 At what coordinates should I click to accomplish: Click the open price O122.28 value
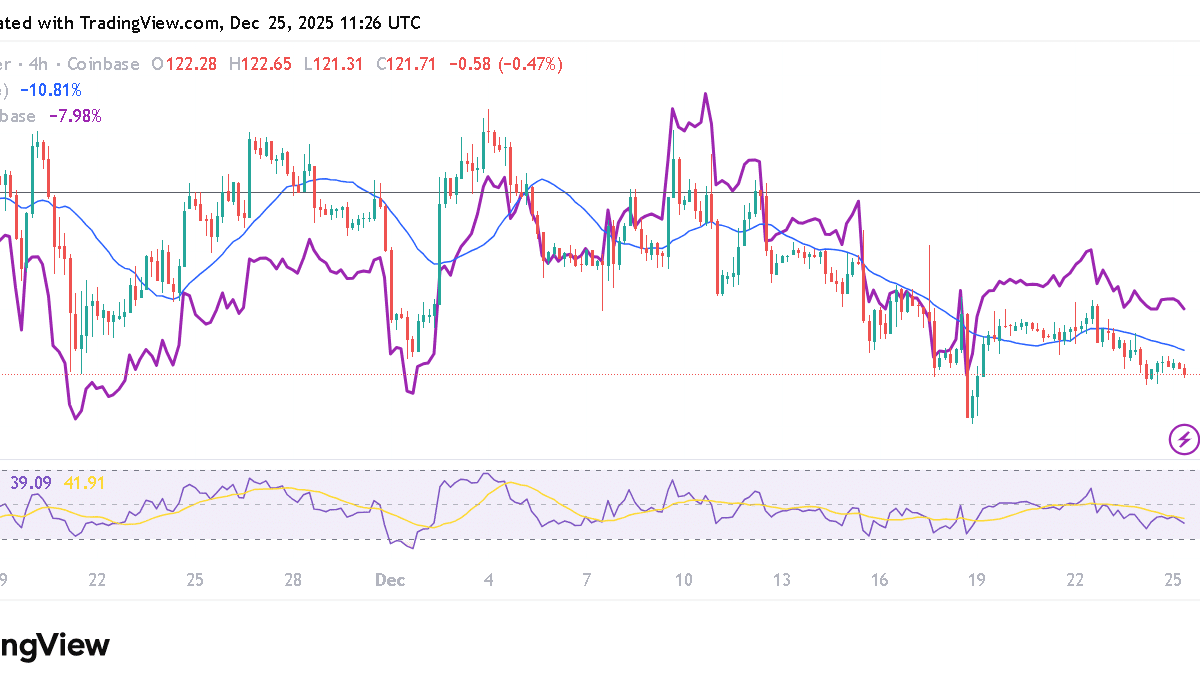pos(185,64)
